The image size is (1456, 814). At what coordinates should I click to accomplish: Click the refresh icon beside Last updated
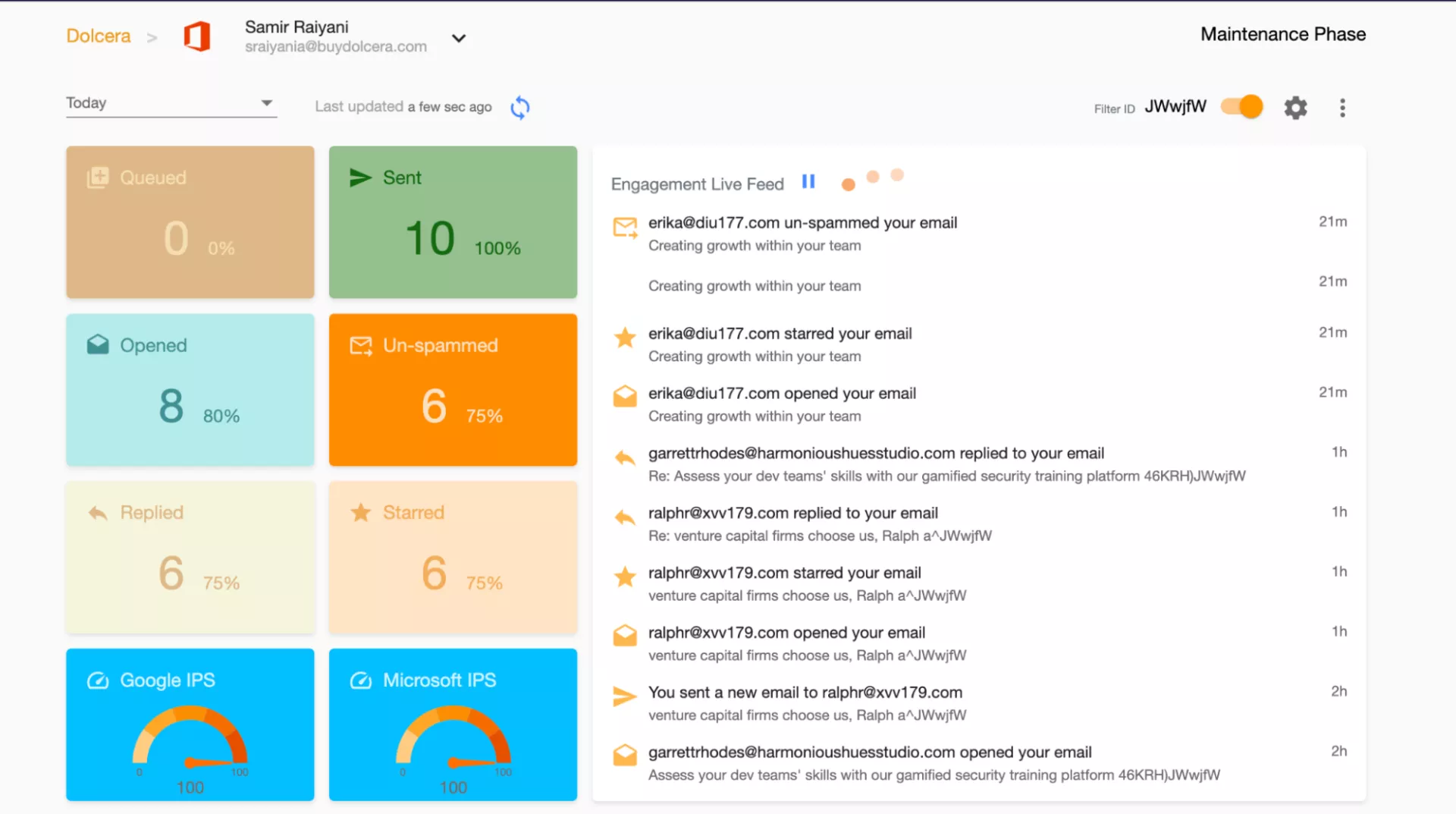click(x=520, y=108)
